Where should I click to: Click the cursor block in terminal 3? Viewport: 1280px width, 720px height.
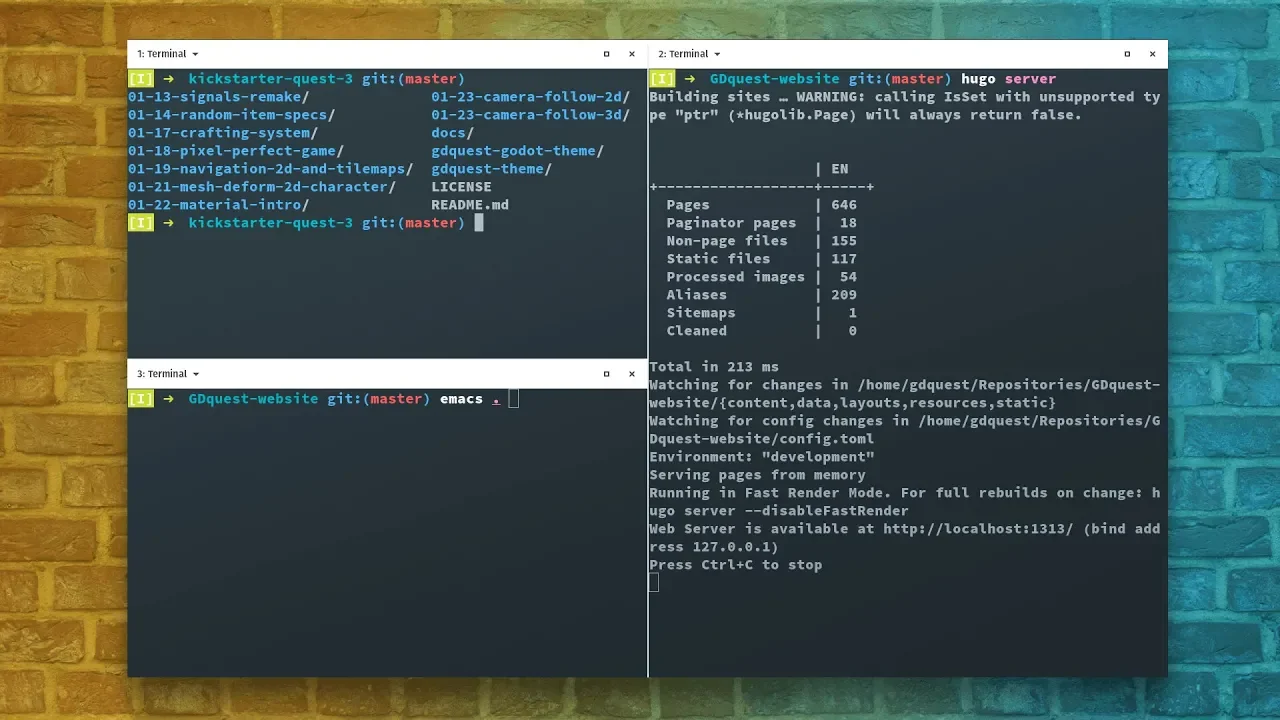tap(513, 399)
